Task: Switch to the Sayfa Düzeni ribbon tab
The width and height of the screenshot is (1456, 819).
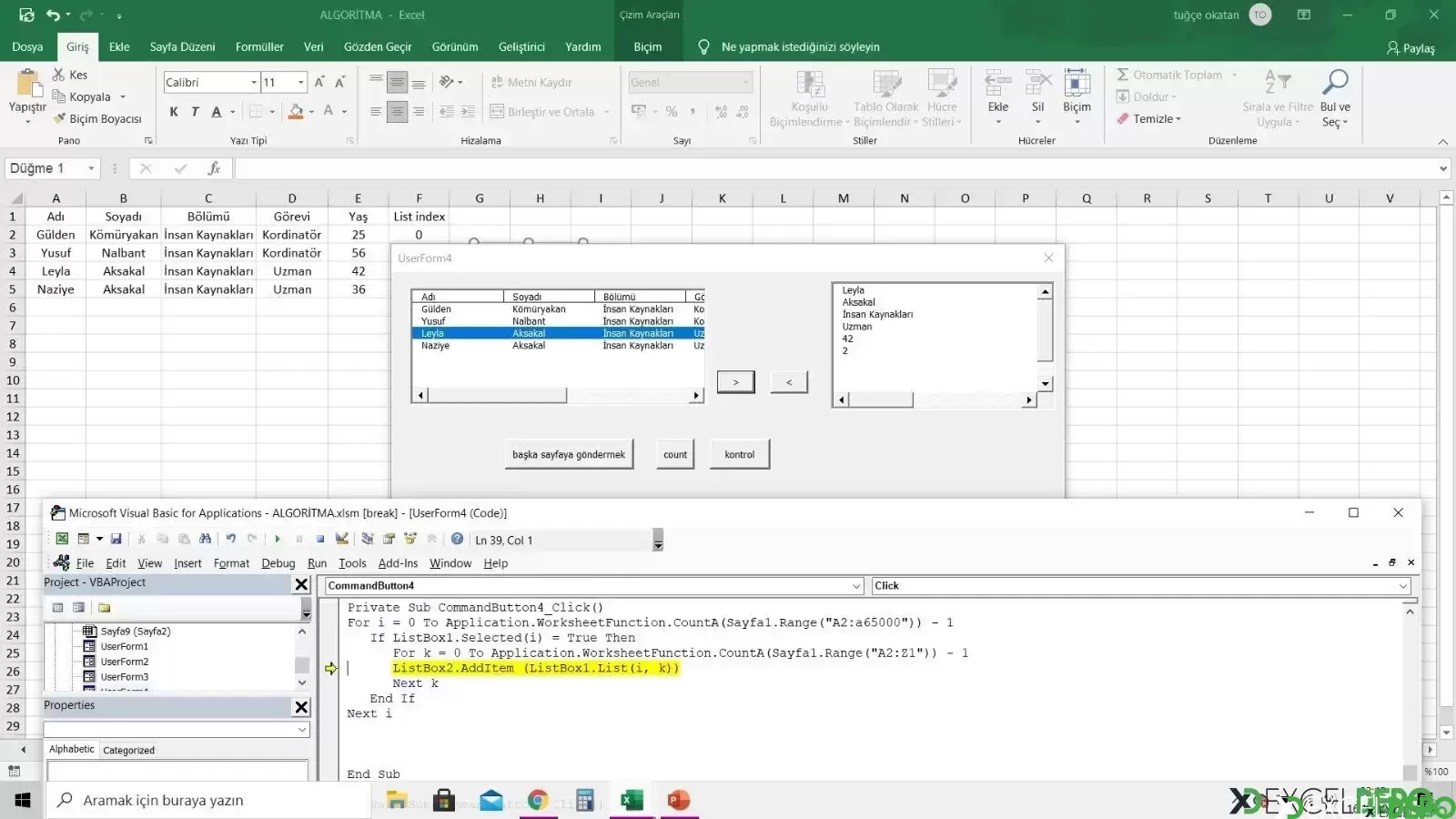Action: pyautogui.click(x=183, y=46)
